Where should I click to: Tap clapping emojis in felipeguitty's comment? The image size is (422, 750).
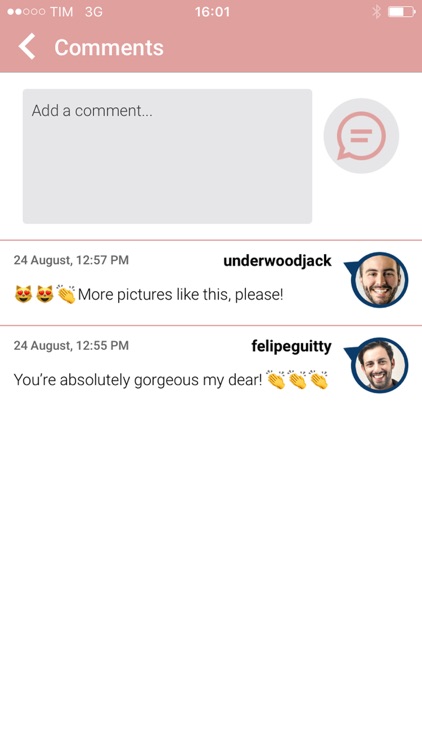coord(297,380)
